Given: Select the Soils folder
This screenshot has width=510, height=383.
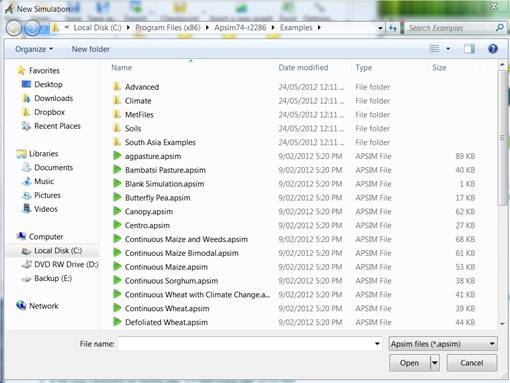Looking at the screenshot, I should coord(133,128).
